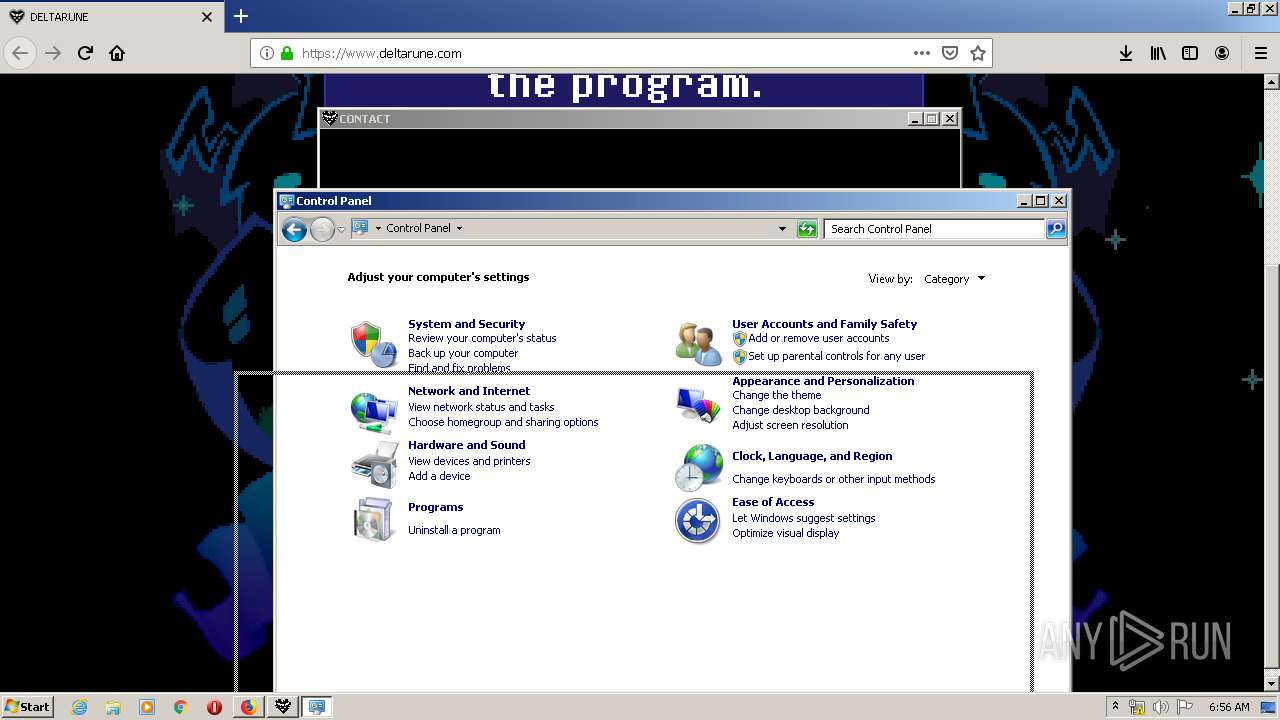Screen dimensions: 1280x720
Task: Open Firefox library icon
Action: 1158,53
